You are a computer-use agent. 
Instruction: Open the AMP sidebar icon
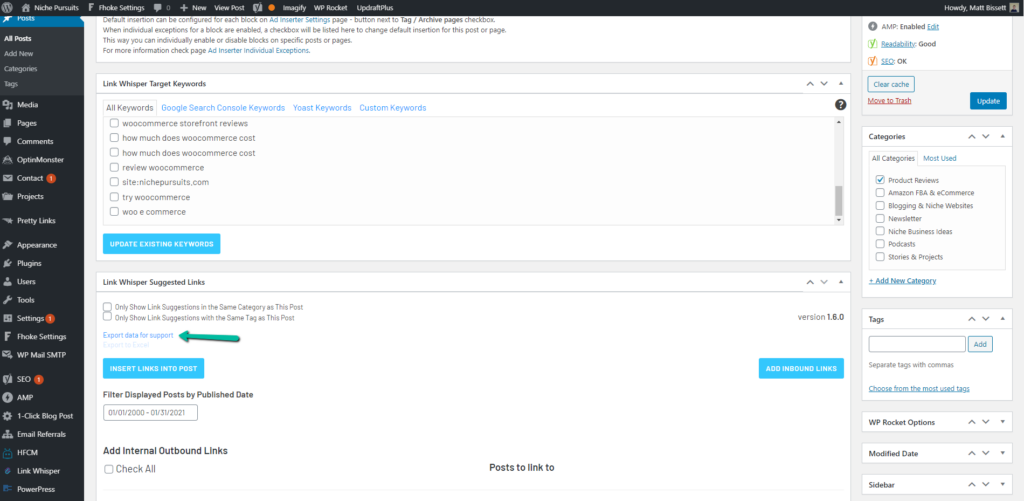pyautogui.click(x=8, y=397)
